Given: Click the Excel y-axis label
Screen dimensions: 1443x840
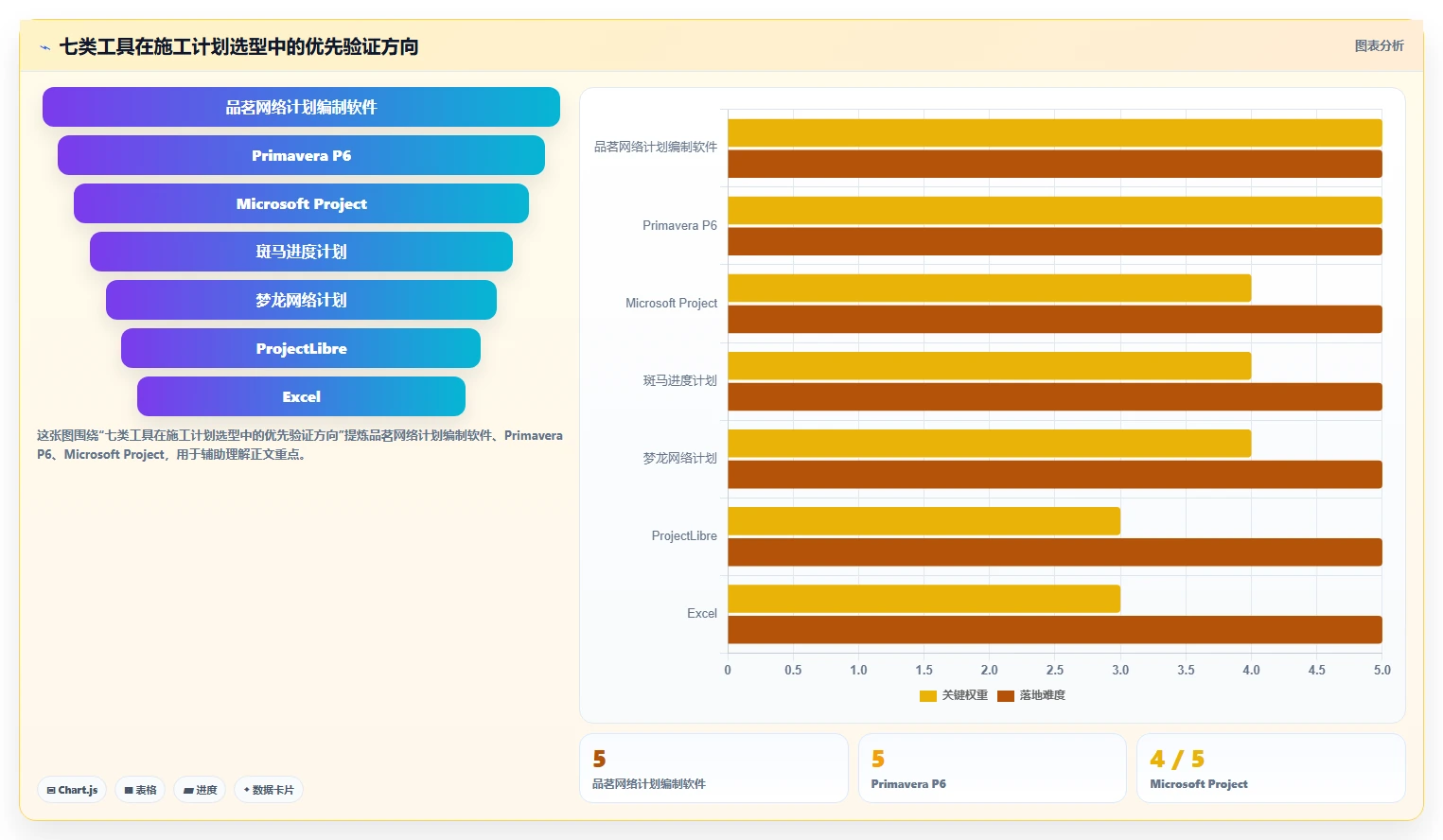Looking at the screenshot, I should [x=702, y=613].
